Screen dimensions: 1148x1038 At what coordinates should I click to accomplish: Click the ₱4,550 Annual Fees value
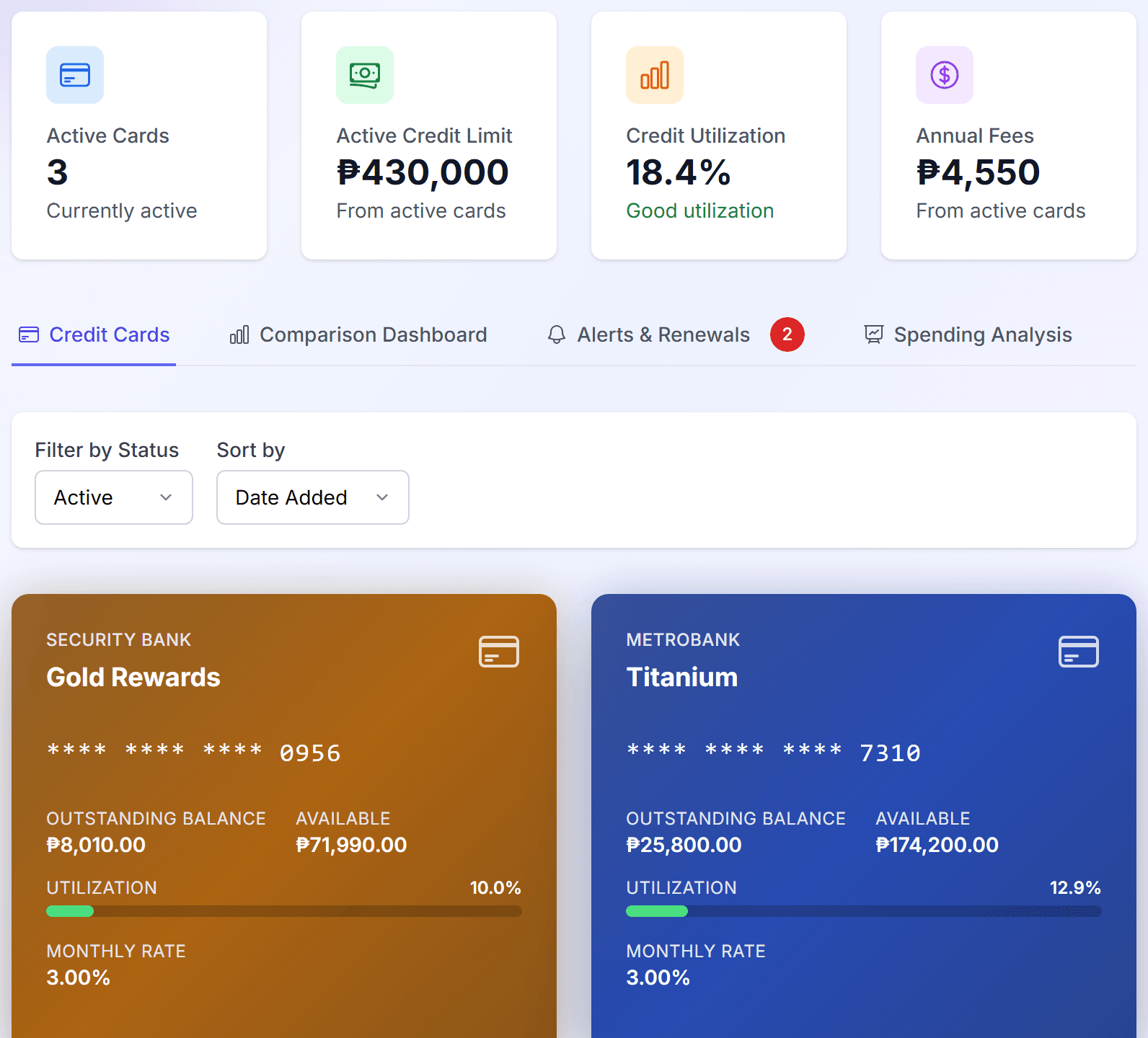978,172
